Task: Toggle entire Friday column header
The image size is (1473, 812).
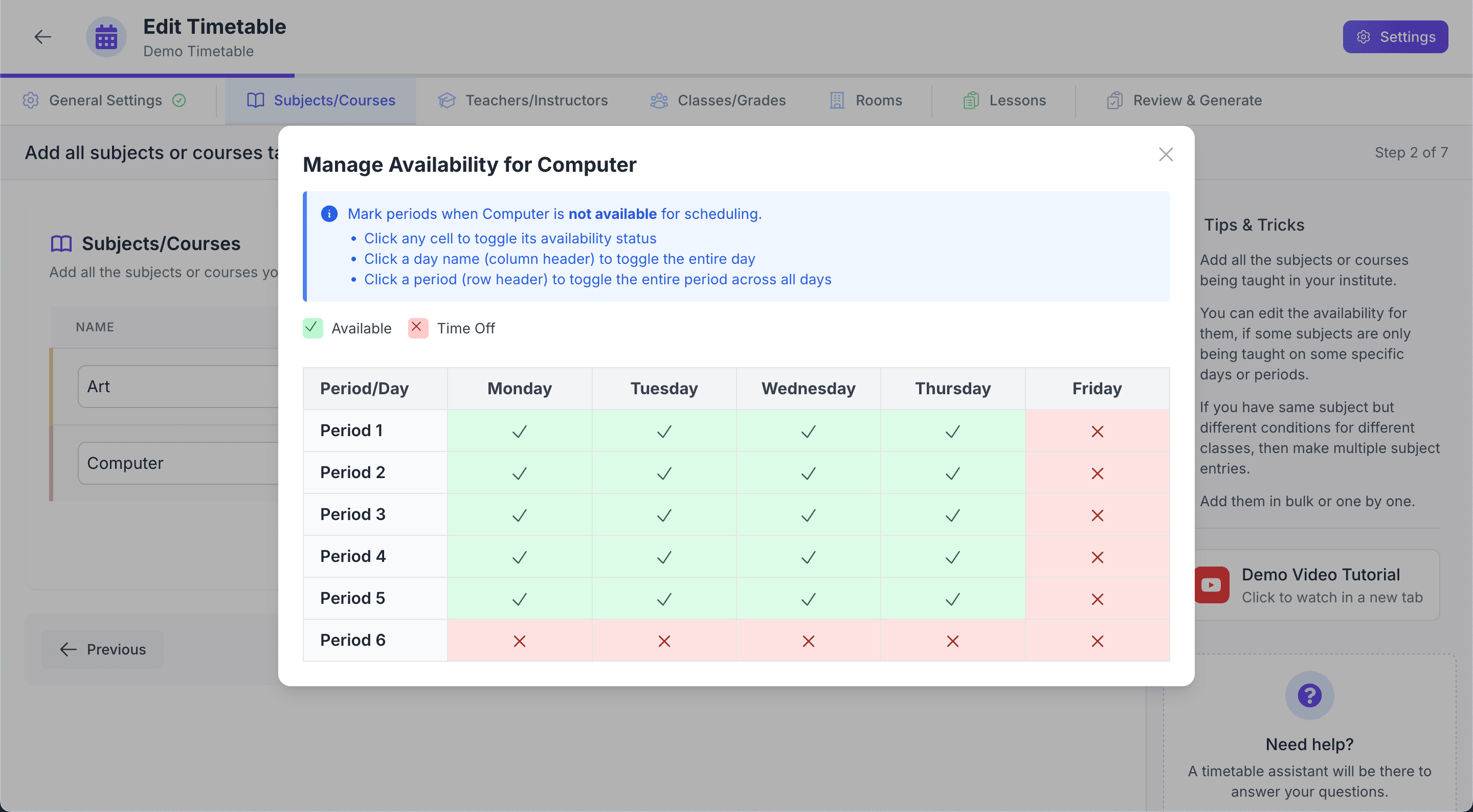Action: point(1097,388)
